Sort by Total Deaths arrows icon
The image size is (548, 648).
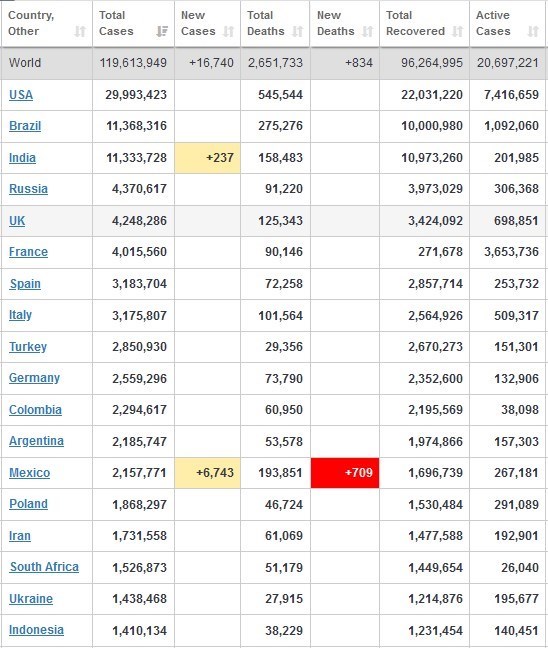tap(298, 31)
